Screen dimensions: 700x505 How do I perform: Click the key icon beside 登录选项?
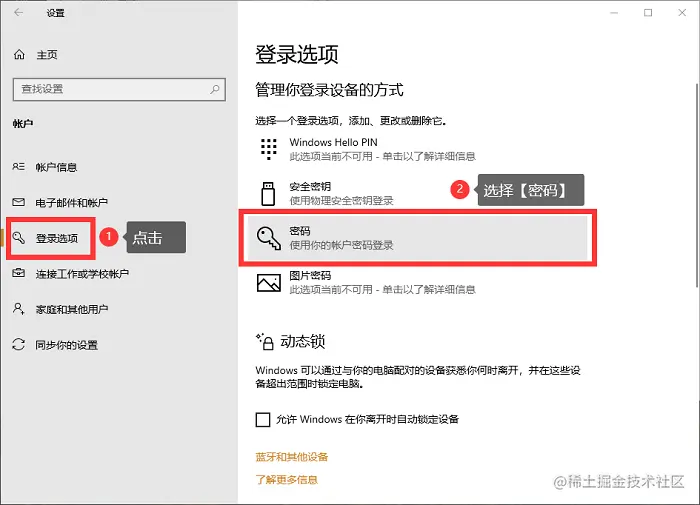click(18, 238)
